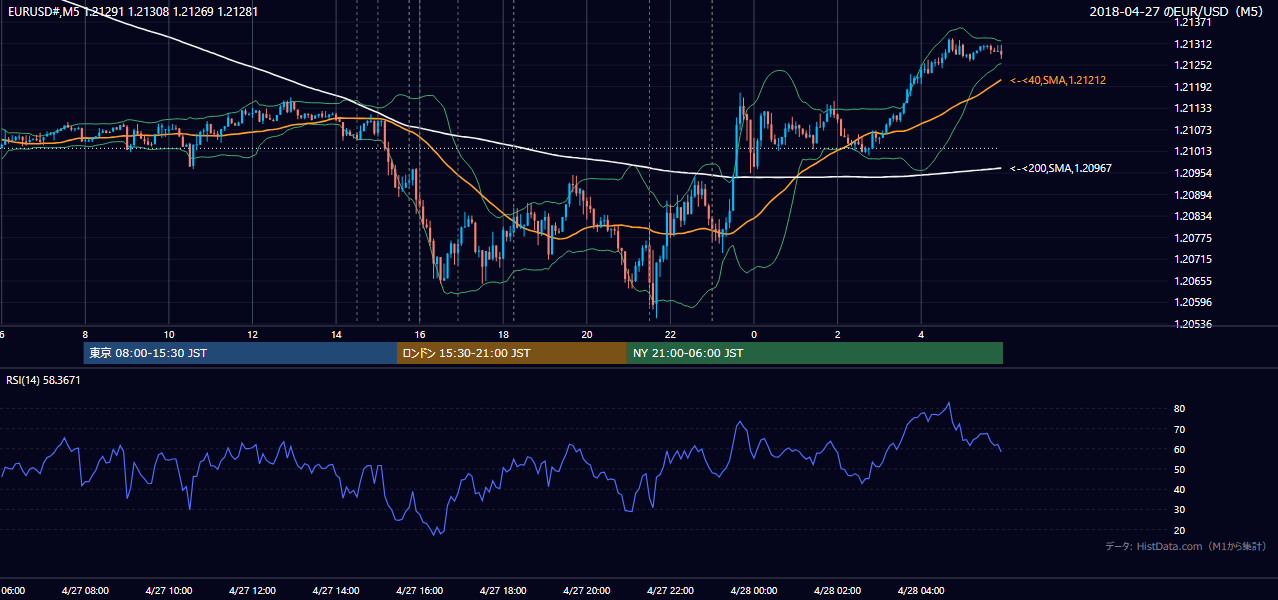Image resolution: width=1278 pixels, height=600 pixels.
Task: Click price axis value 1.20536
Action: tap(1194, 324)
